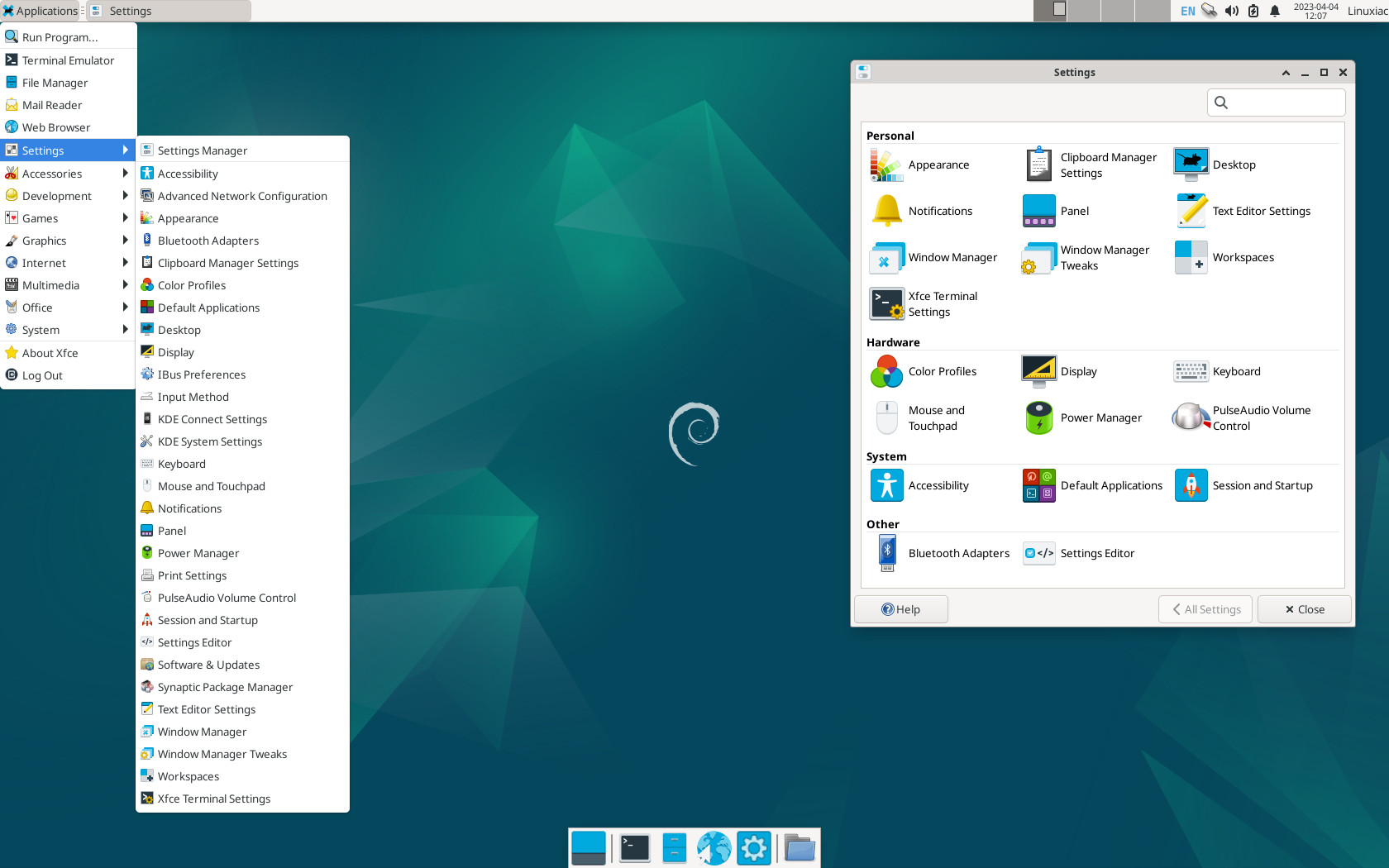The width and height of the screenshot is (1389, 868).
Task: Click the clock showing 2023-04-04 12:07
Action: (x=1315, y=11)
